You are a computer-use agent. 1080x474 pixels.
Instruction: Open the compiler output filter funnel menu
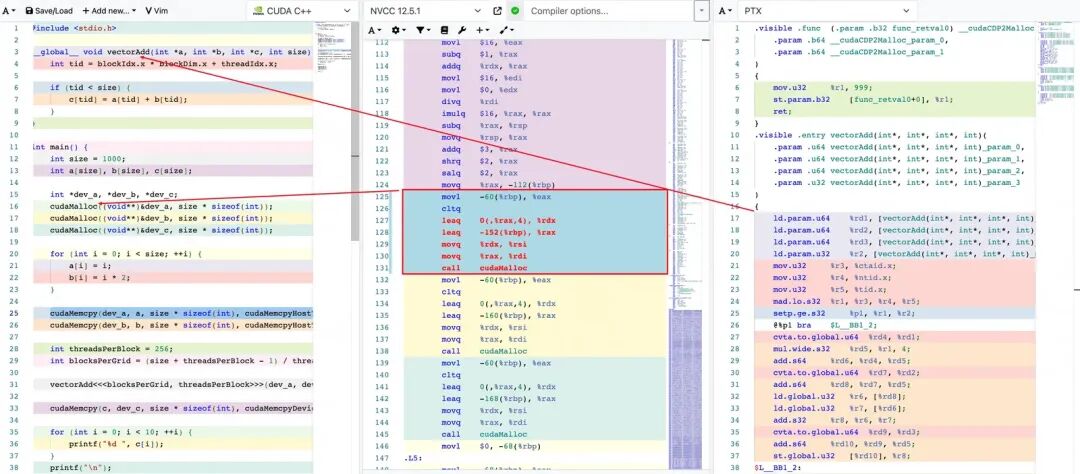coord(422,30)
